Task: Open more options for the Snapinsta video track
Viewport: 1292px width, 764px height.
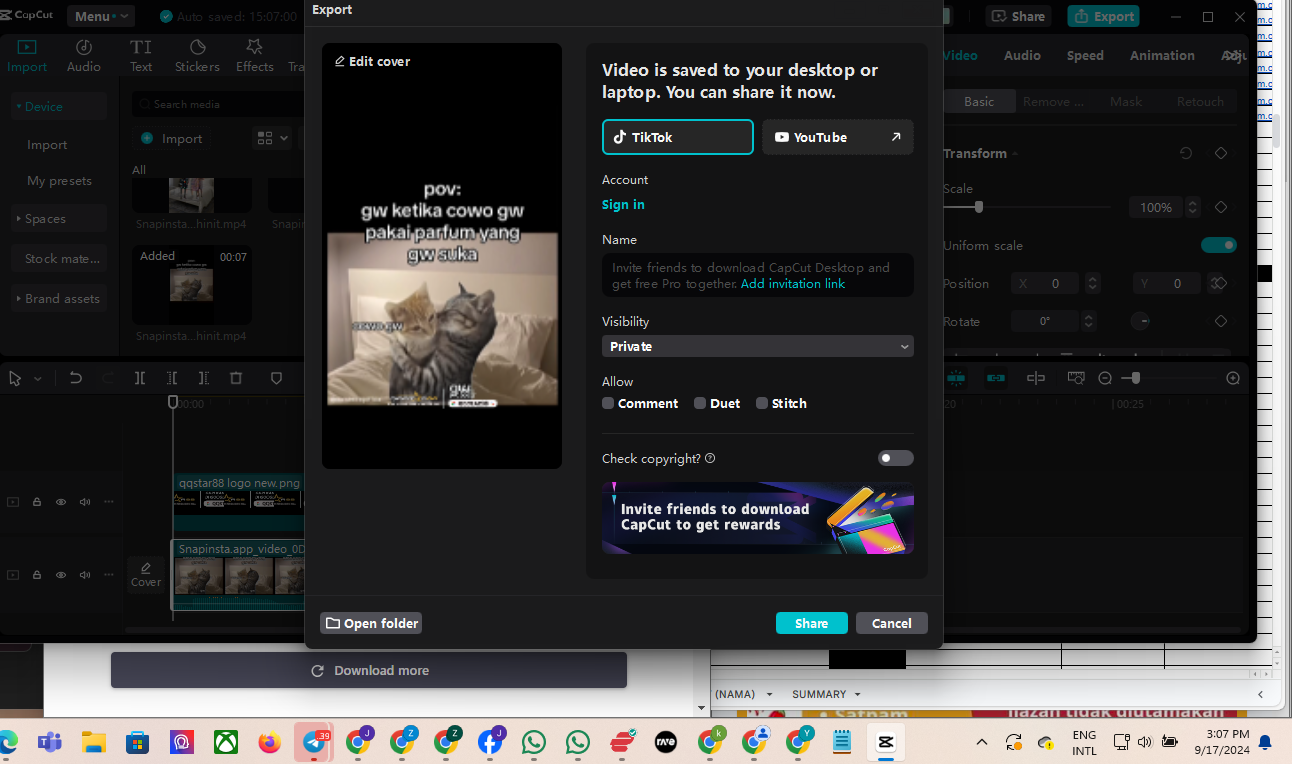Action: pos(109,575)
